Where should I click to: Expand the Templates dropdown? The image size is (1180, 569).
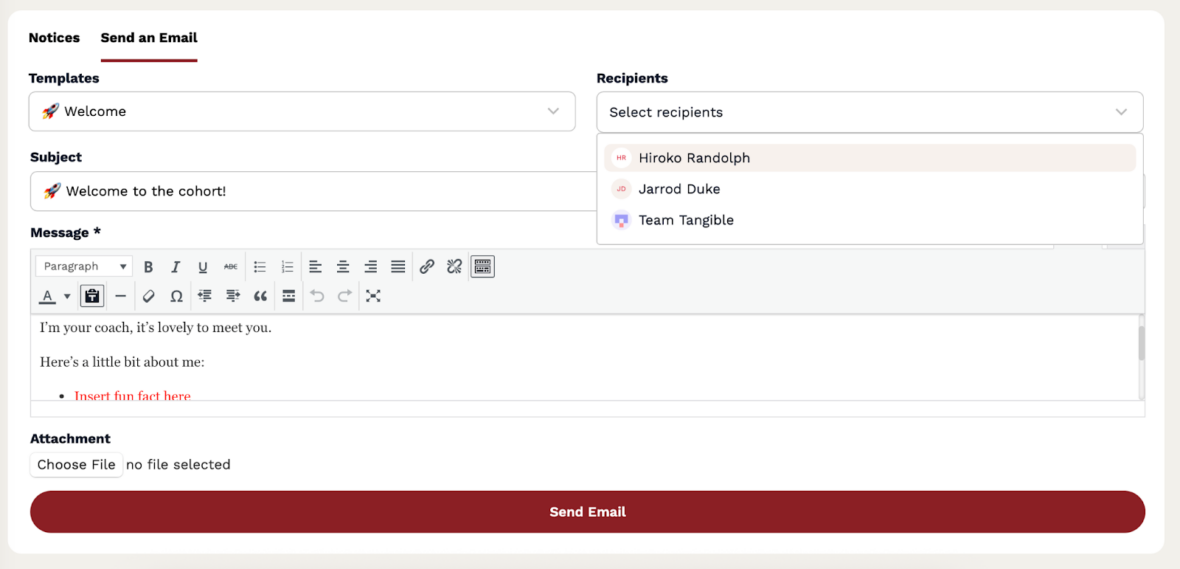click(301, 112)
